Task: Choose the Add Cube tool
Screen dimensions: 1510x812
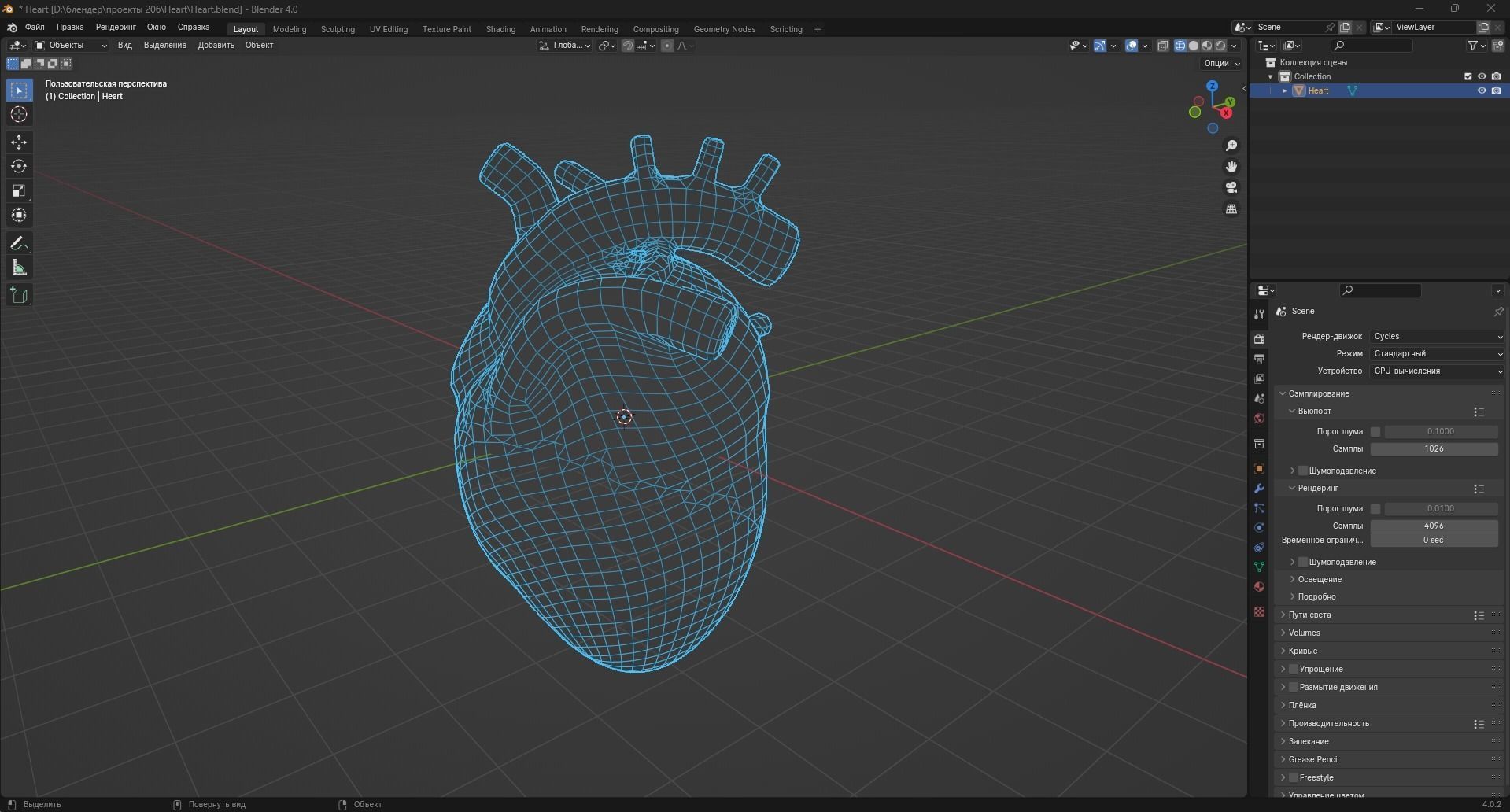Action: [x=19, y=296]
